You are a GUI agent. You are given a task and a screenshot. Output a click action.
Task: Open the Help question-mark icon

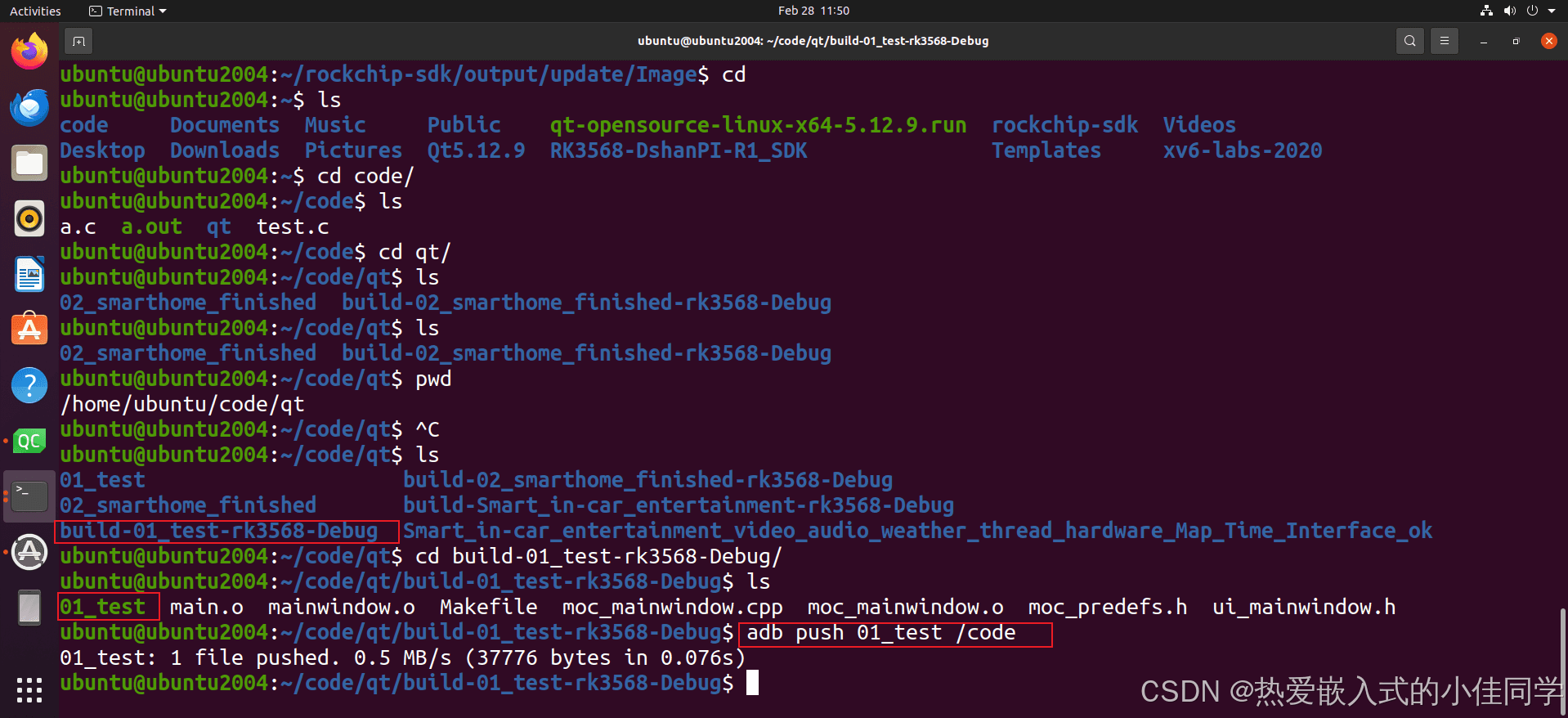[29, 385]
